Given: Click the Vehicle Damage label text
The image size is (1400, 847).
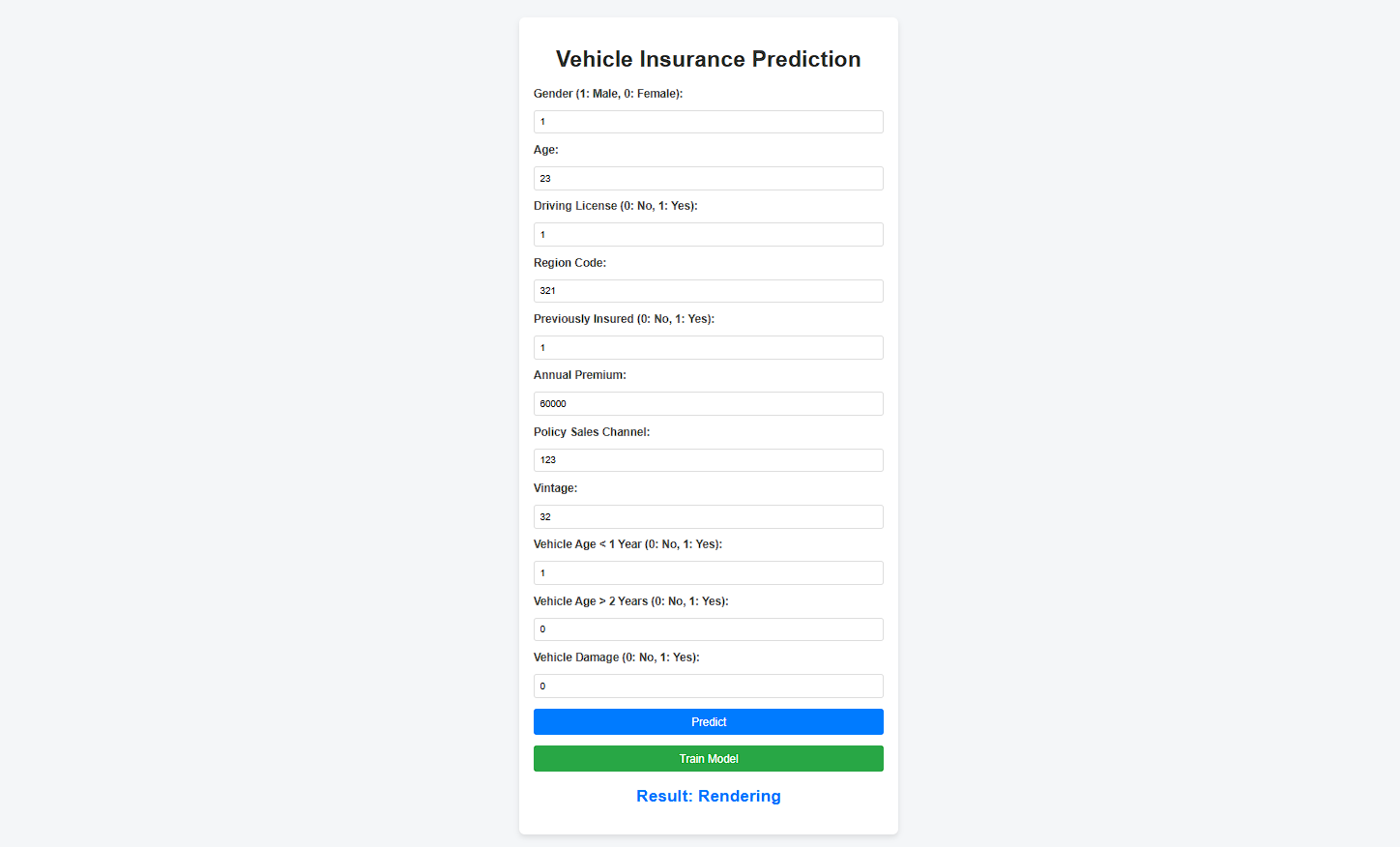Looking at the screenshot, I should (x=616, y=657).
